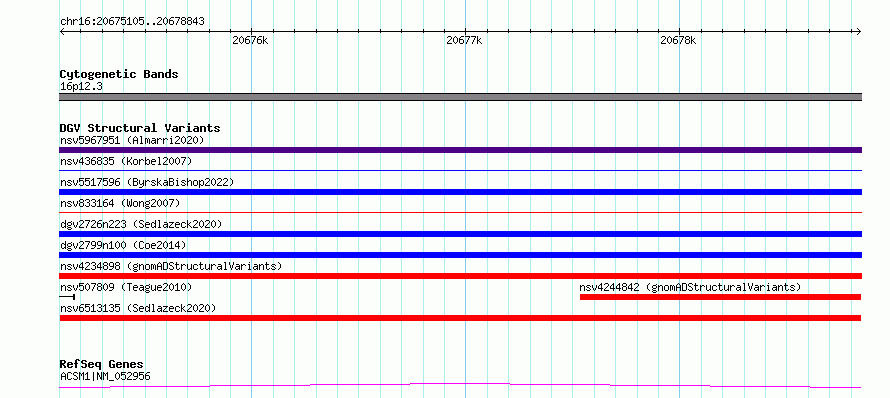890x398 pixels.
Task: Click the 16p12.3 band label
Action: coord(81,87)
